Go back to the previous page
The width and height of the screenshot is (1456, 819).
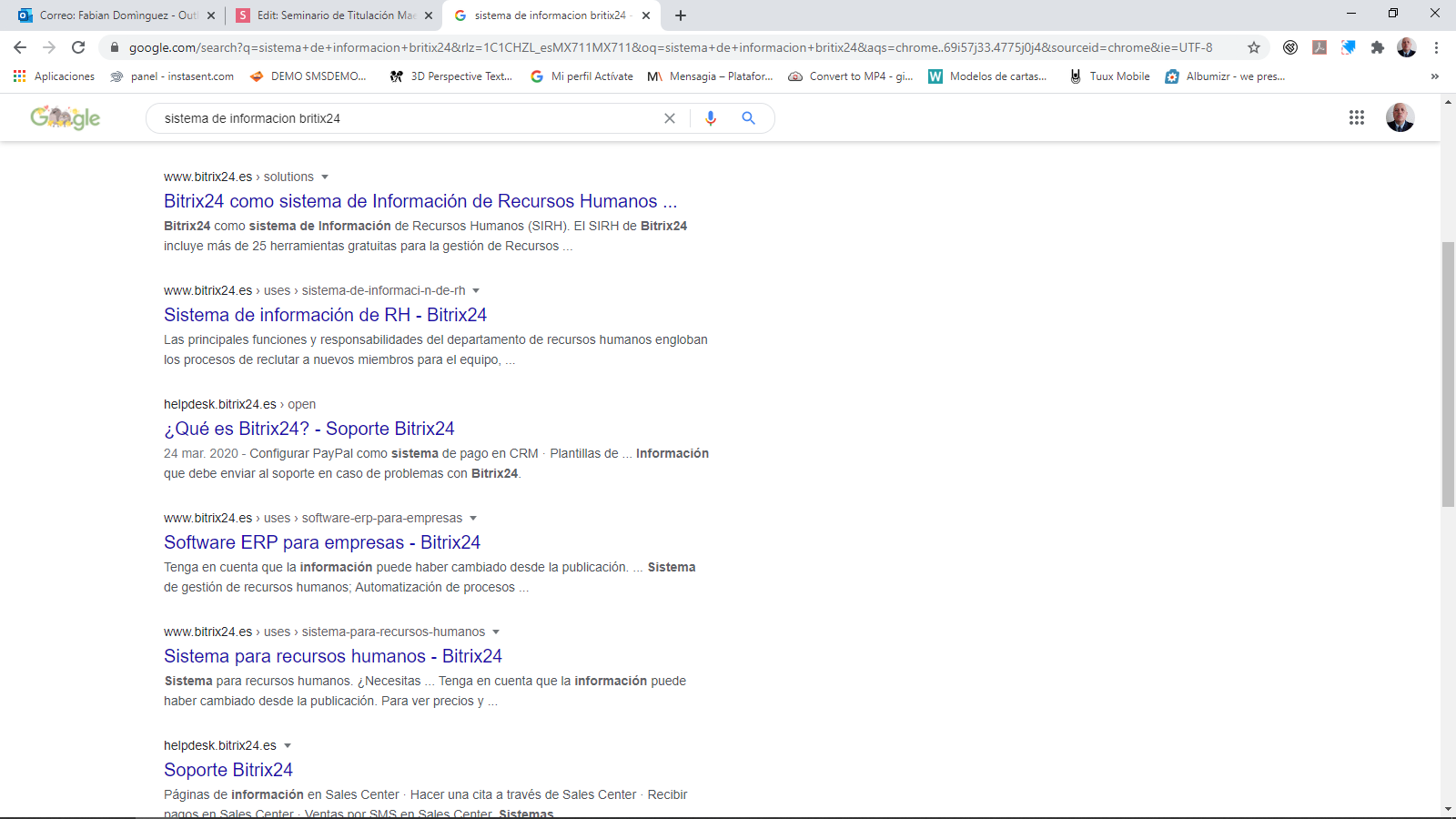(x=20, y=47)
